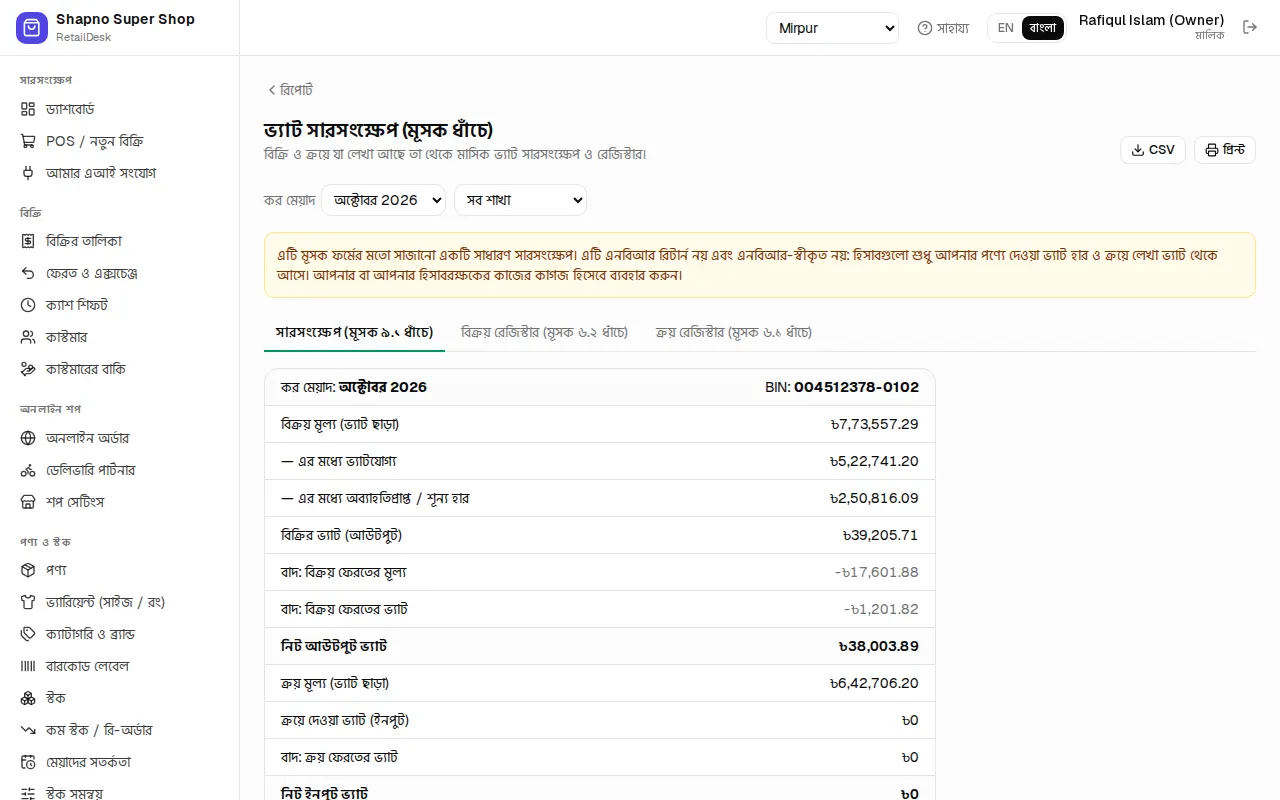Click the user name Rafiqul Islam (Owner)
This screenshot has width=1280, height=800.
pos(1152,20)
